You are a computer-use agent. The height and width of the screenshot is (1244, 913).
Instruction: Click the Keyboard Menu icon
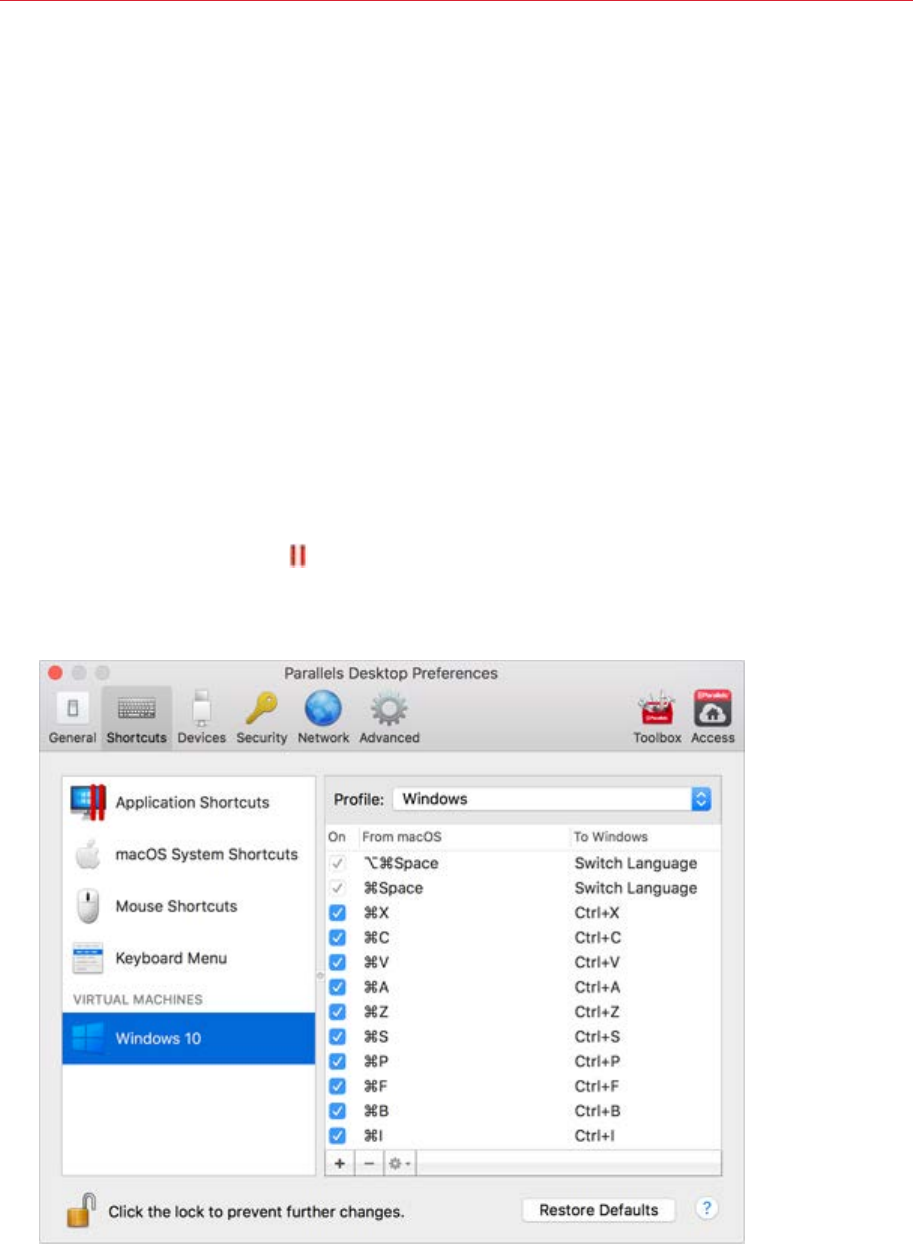pos(88,958)
